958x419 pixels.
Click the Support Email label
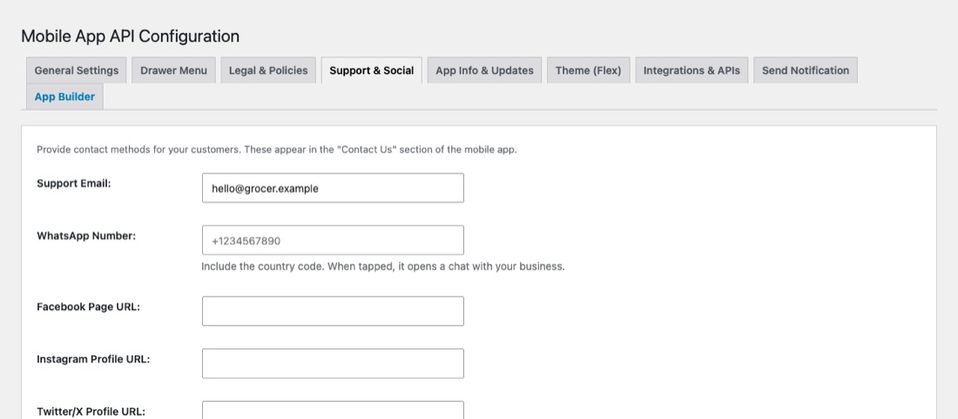click(x=74, y=183)
